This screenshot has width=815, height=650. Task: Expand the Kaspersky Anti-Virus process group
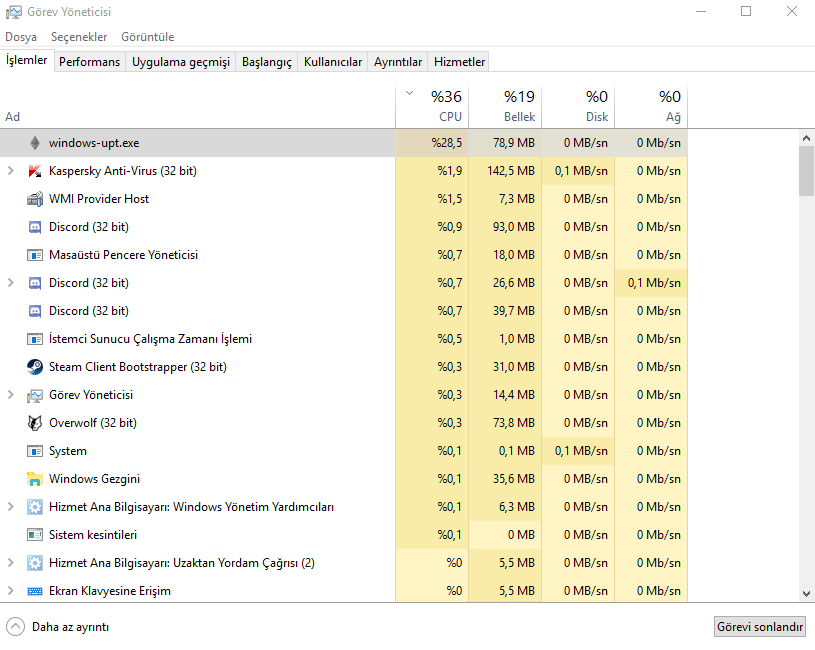tap(11, 171)
